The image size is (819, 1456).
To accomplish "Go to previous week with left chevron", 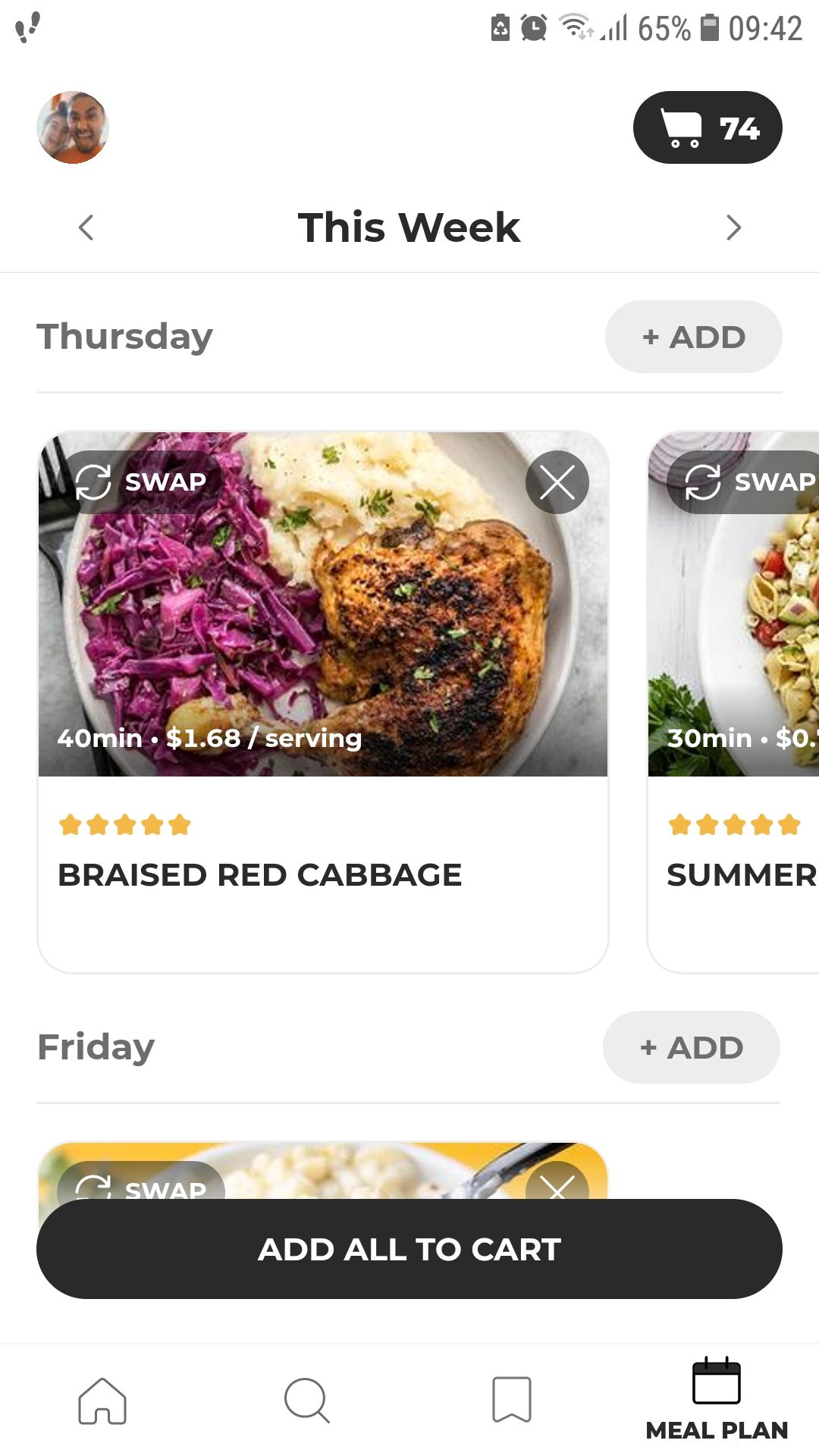I will click(x=86, y=227).
